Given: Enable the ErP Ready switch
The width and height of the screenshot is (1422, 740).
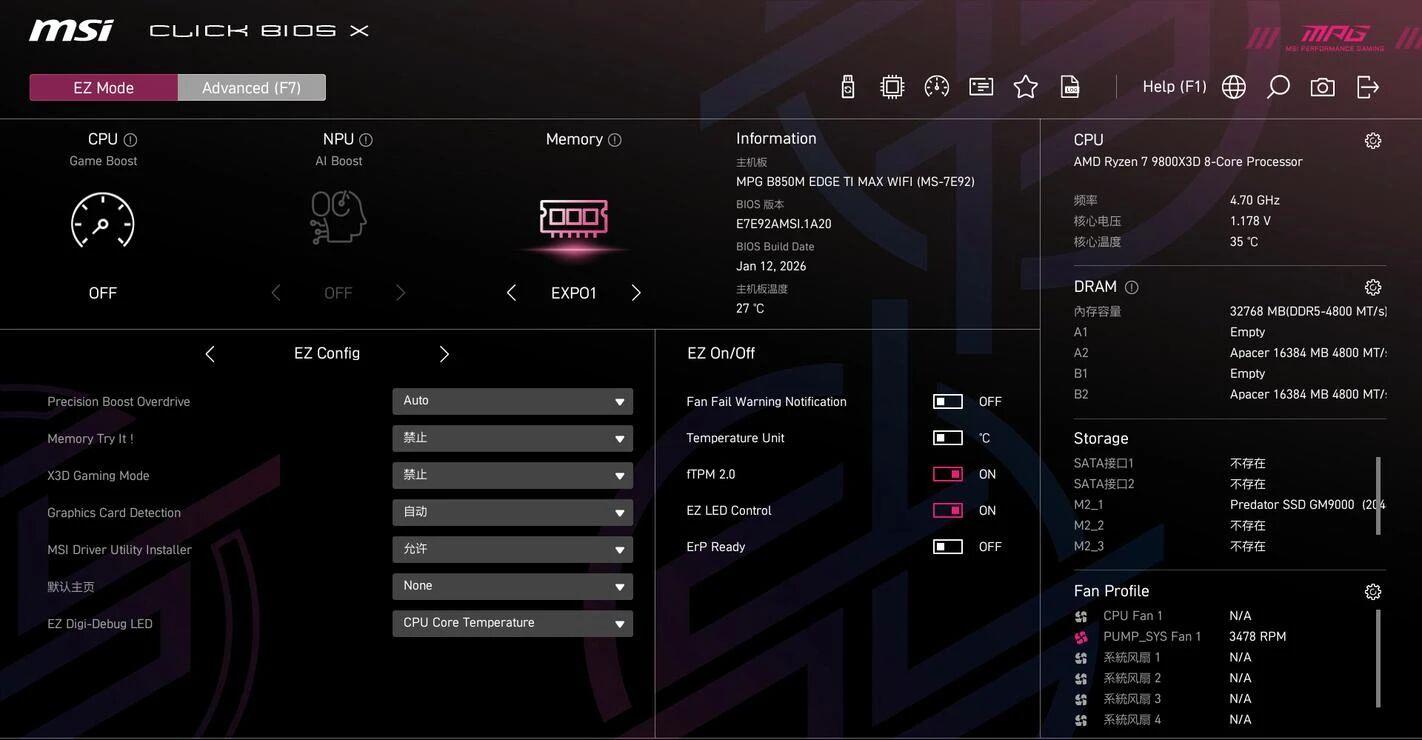Looking at the screenshot, I should [x=948, y=547].
